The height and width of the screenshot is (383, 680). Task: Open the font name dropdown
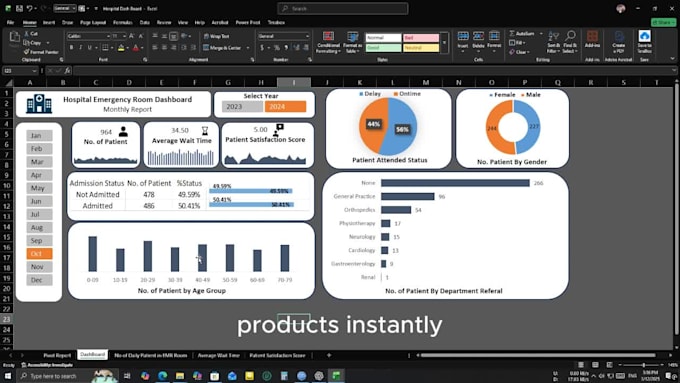pos(108,36)
